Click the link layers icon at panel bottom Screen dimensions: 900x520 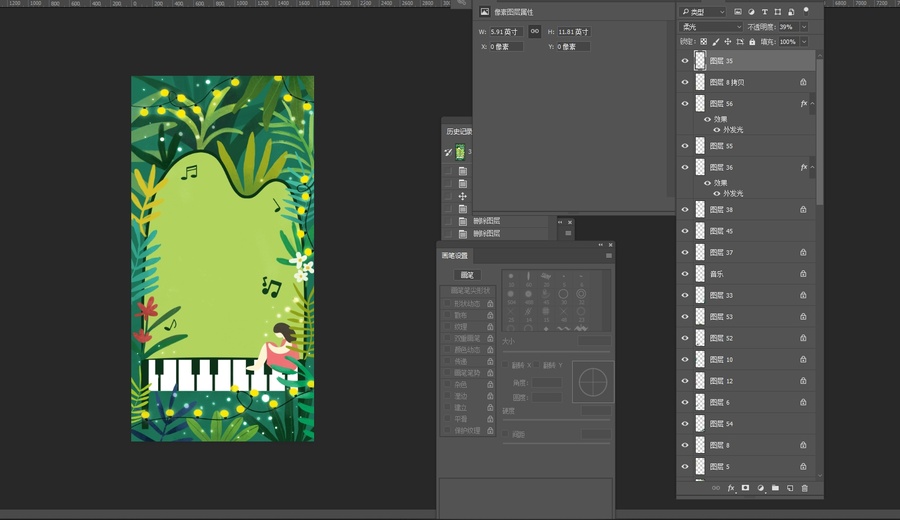716,488
